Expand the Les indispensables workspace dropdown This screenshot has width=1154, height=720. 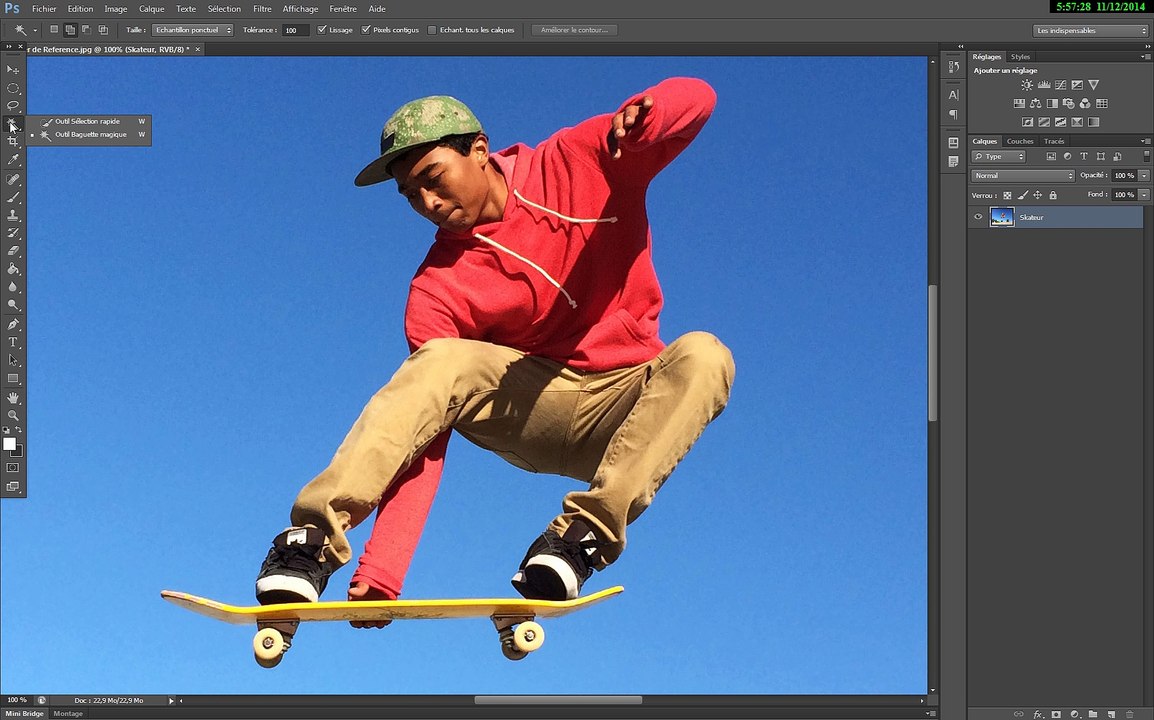pyautogui.click(x=1090, y=30)
